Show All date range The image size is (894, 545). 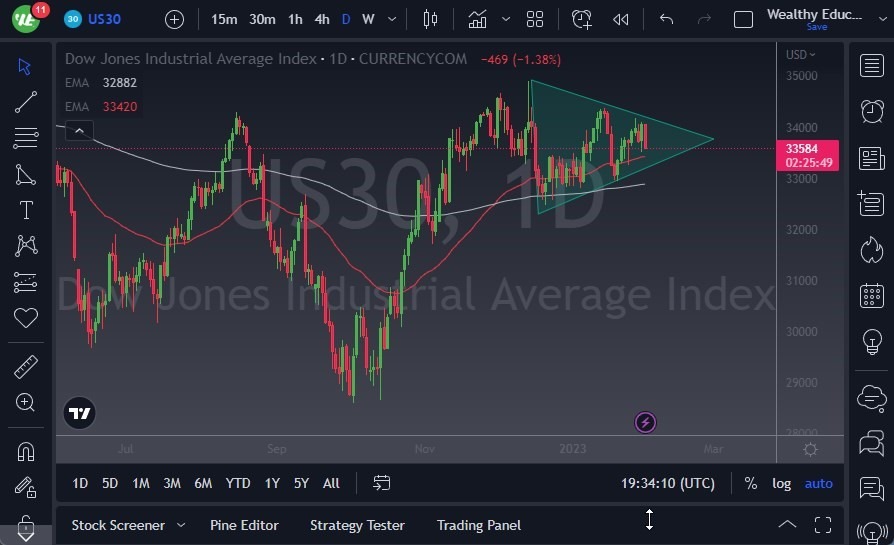click(331, 483)
